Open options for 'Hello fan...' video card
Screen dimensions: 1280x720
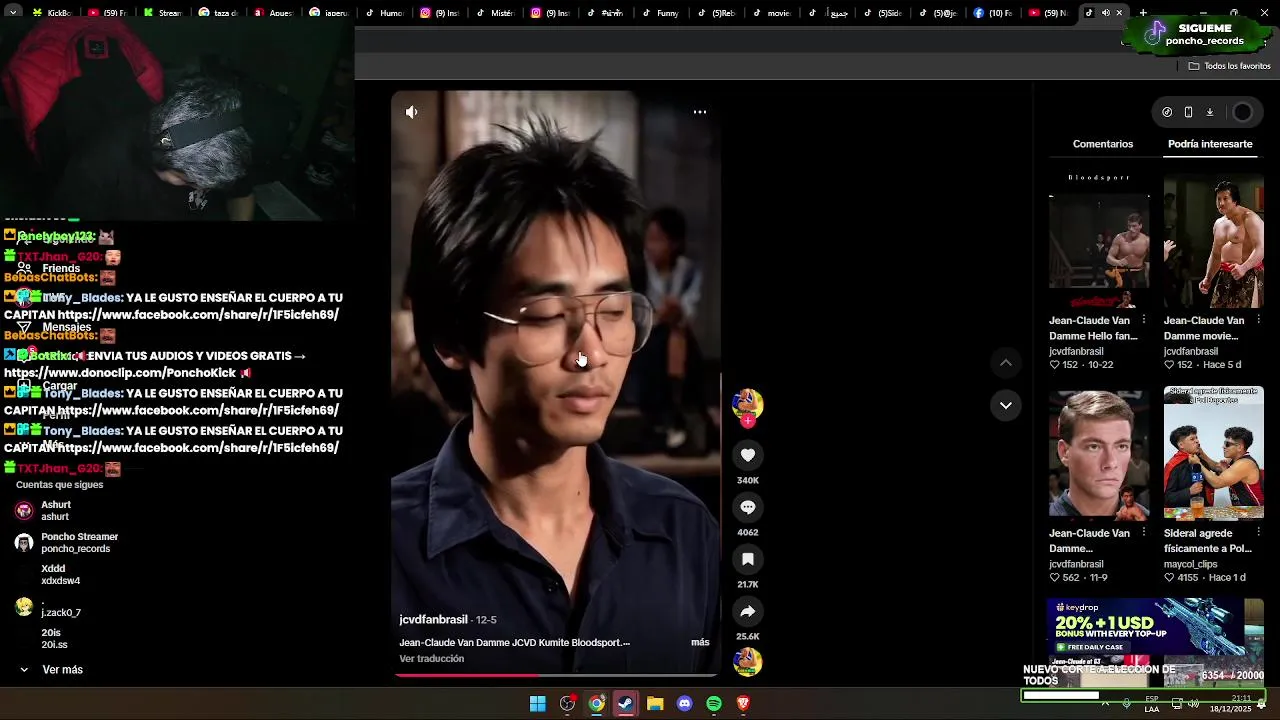1144,321
